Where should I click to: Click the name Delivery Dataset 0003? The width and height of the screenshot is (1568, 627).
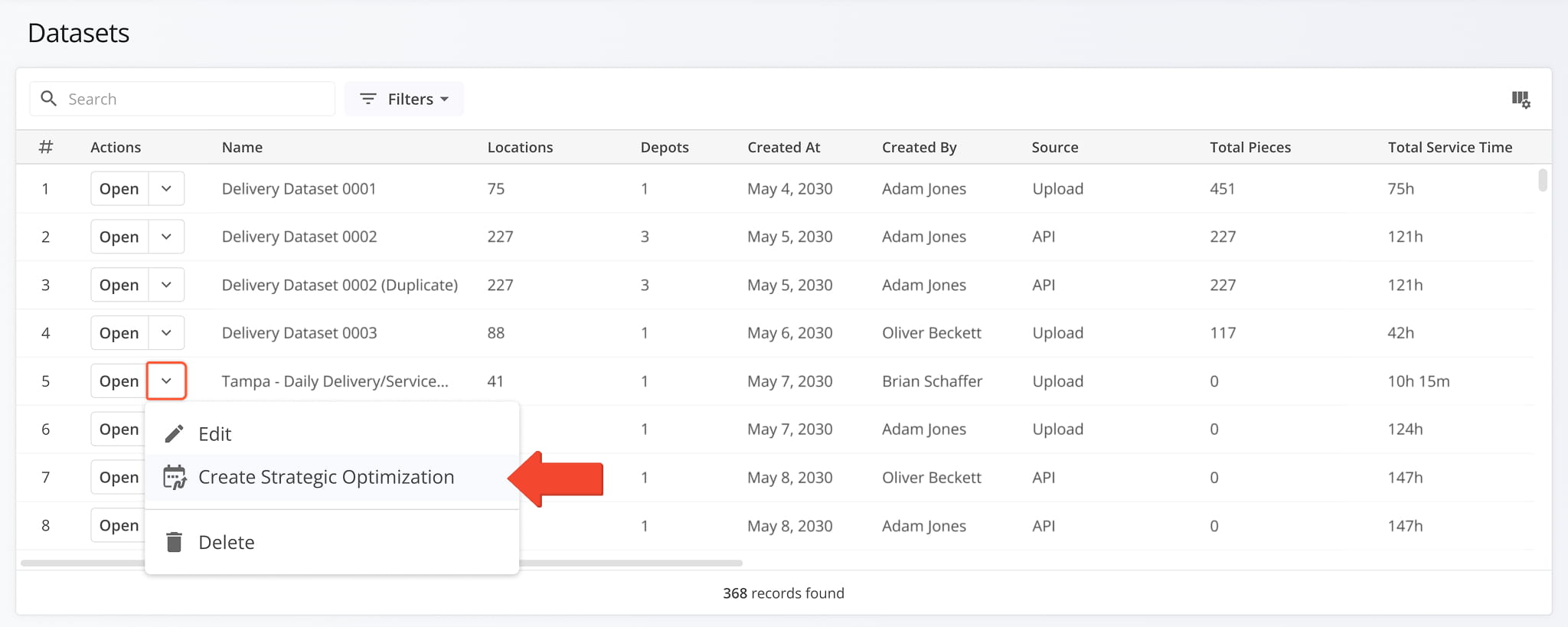[299, 333]
